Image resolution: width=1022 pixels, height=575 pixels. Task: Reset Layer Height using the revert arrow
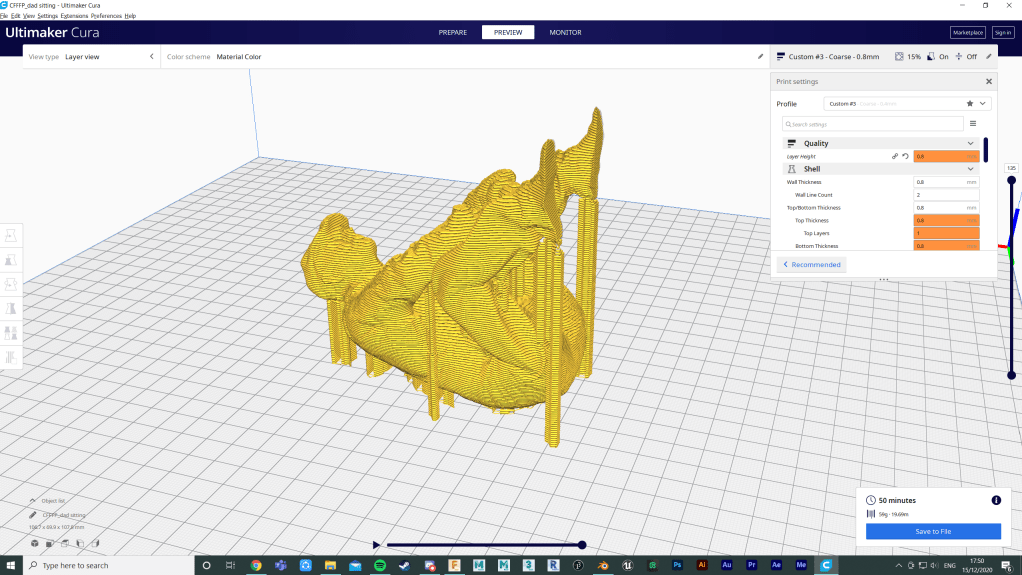(x=905, y=156)
